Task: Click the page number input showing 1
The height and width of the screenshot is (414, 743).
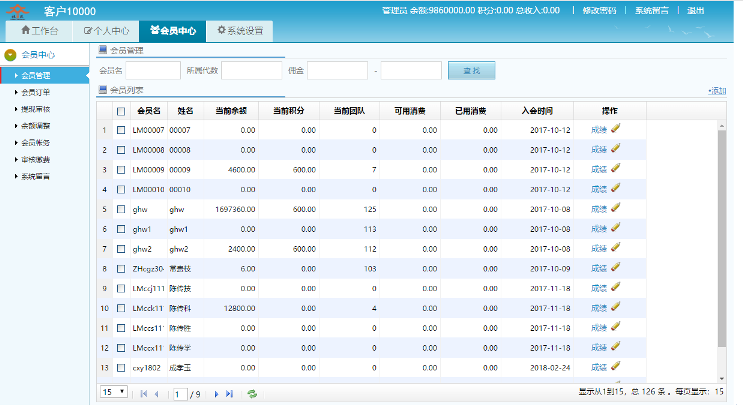Action: click(x=180, y=394)
